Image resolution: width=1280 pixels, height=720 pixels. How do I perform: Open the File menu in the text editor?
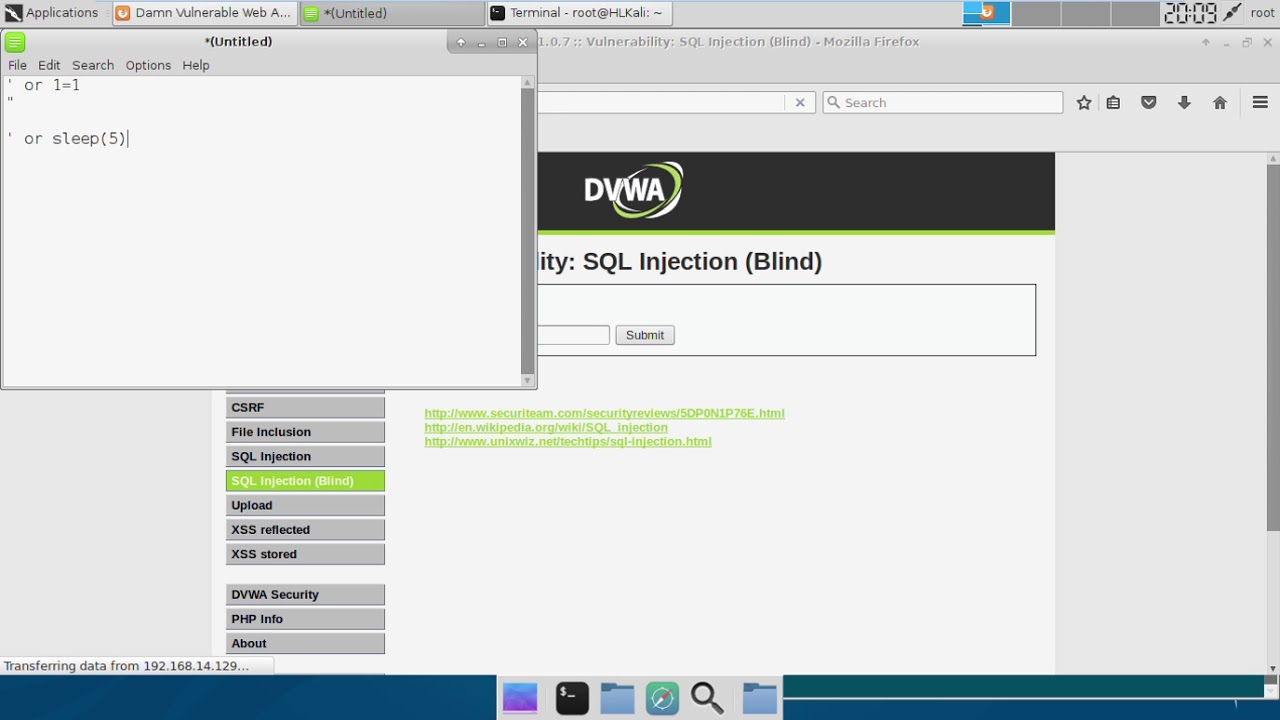(x=17, y=65)
